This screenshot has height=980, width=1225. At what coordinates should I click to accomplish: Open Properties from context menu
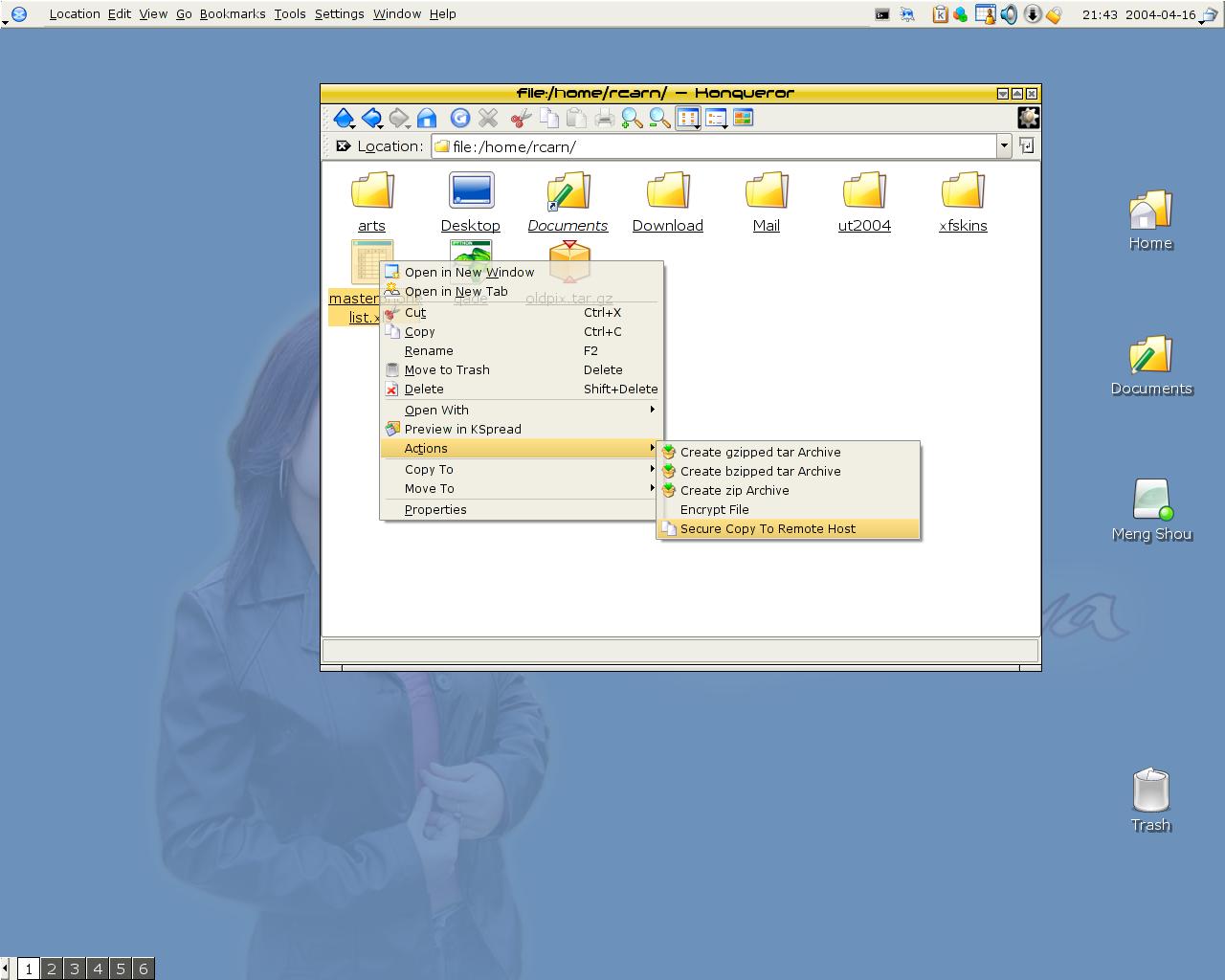[x=521, y=509]
